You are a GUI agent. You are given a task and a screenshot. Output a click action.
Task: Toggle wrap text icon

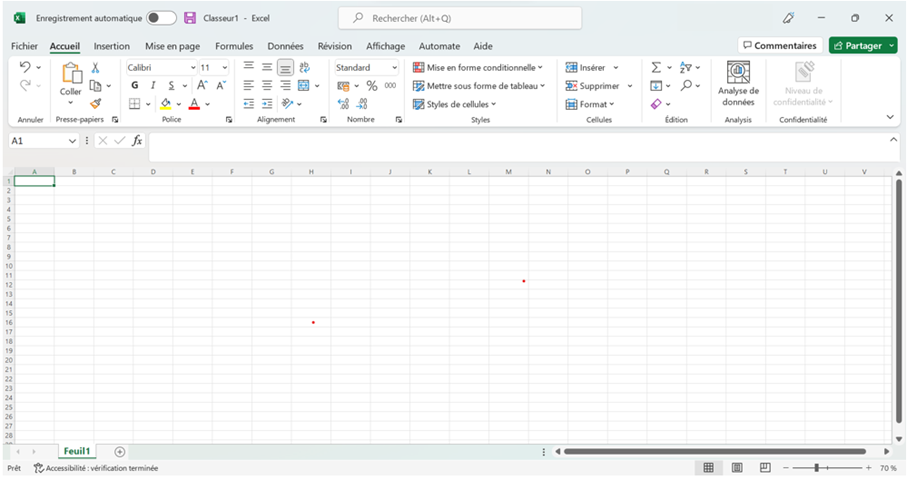coord(305,67)
